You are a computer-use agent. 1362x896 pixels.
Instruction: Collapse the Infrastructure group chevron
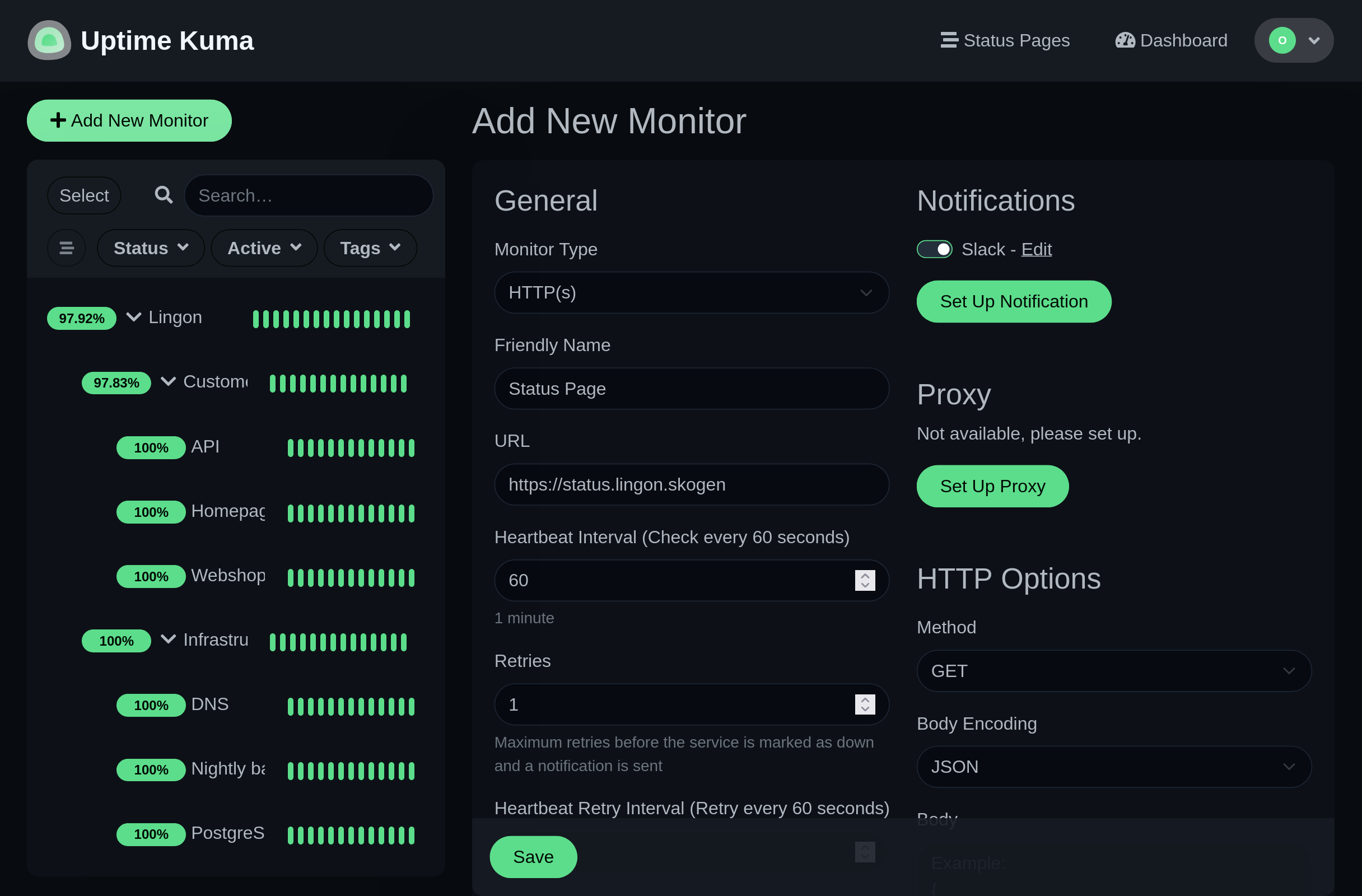point(168,639)
